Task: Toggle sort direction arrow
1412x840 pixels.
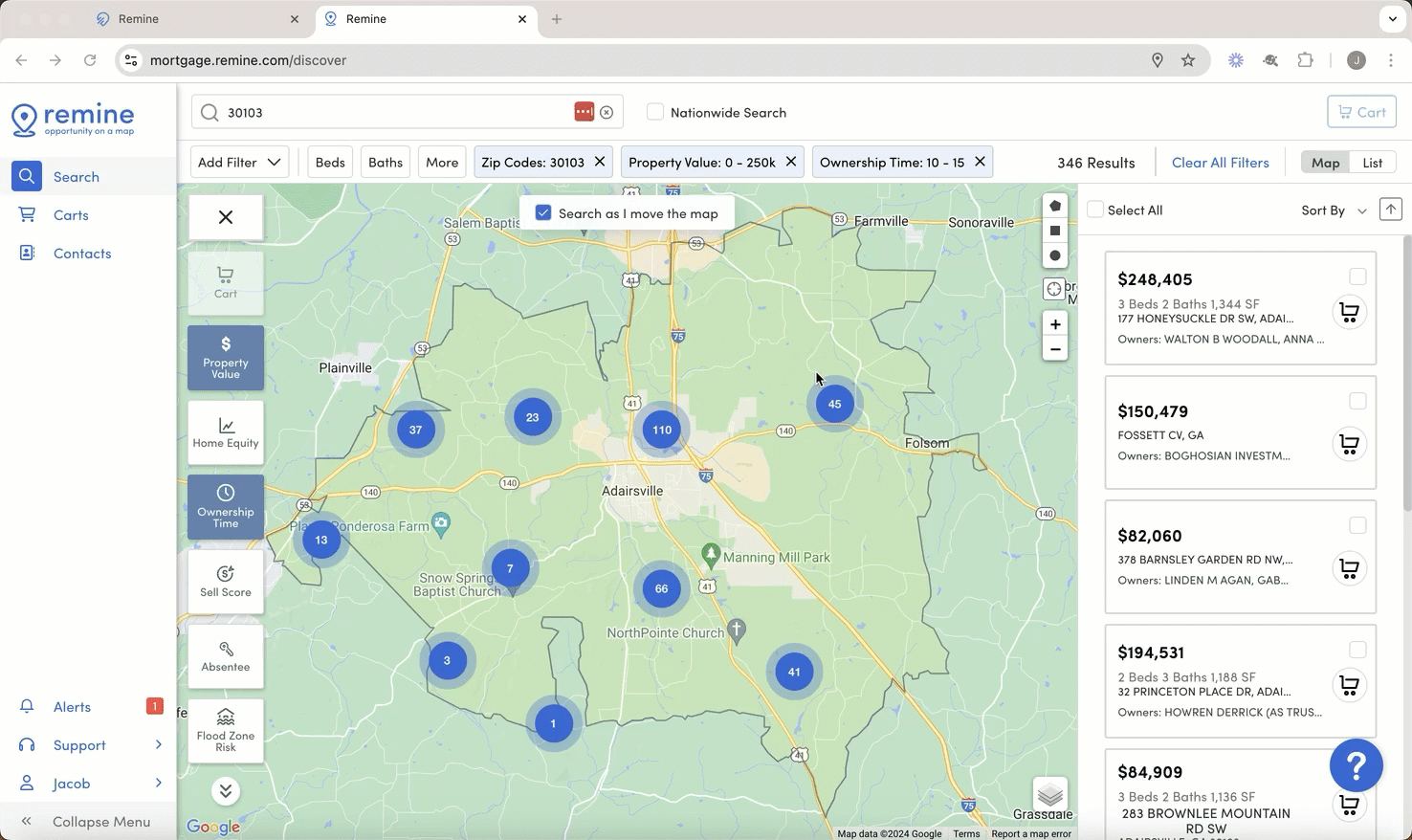Action: pyautogui.click(x=1390, y=210)
